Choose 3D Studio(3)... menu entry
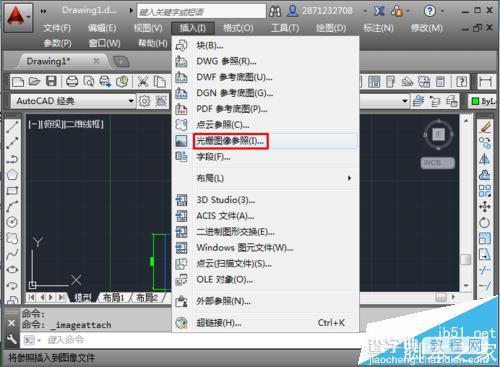This screenshot has width=500, height=367. point(265,200)
